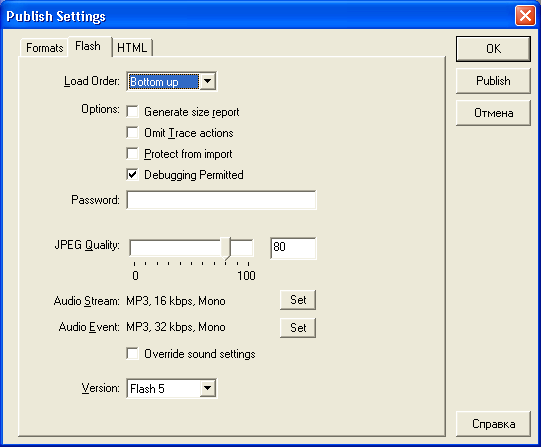
Task: Cancel with the Отмена button
Action: tap(493, 113)
